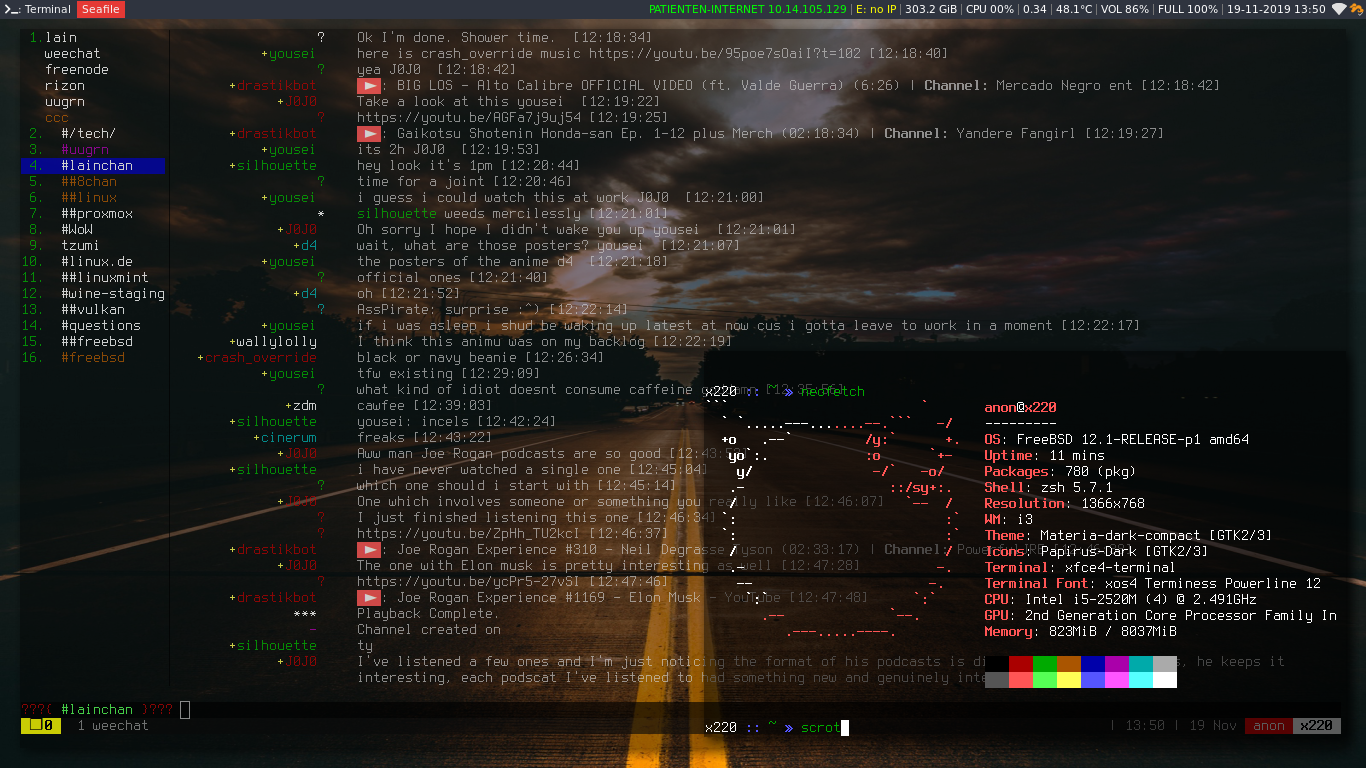This screenshot has height=768, width=1366.
Task: Select the highlighted #lainchan buffer
Action: click(x=93, y=166)
